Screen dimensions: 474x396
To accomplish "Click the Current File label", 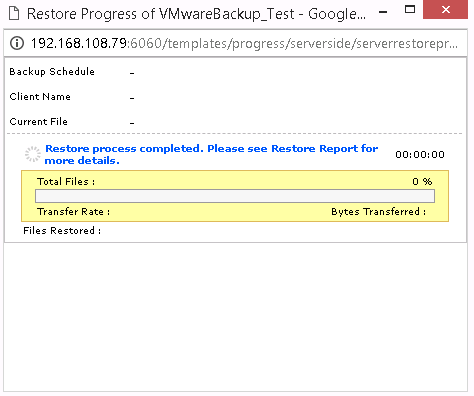I will pos(38,122).
